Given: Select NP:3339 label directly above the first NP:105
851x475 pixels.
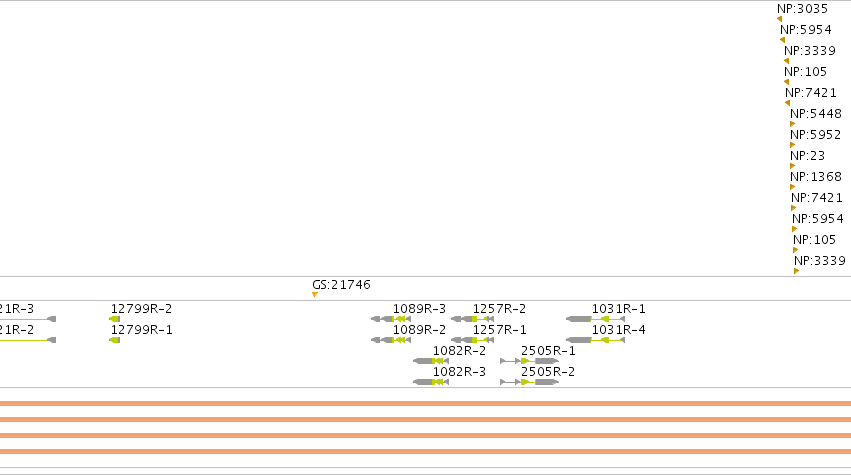Looking at the screenshot, I should (810, 51).
